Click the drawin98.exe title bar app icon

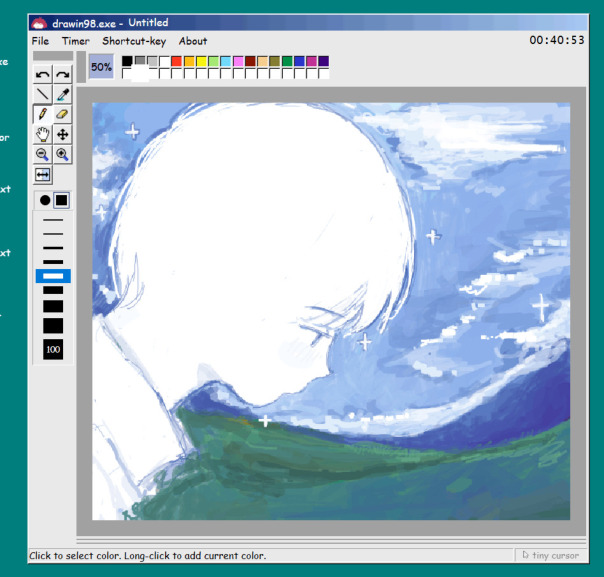click(x=39, y=23)
